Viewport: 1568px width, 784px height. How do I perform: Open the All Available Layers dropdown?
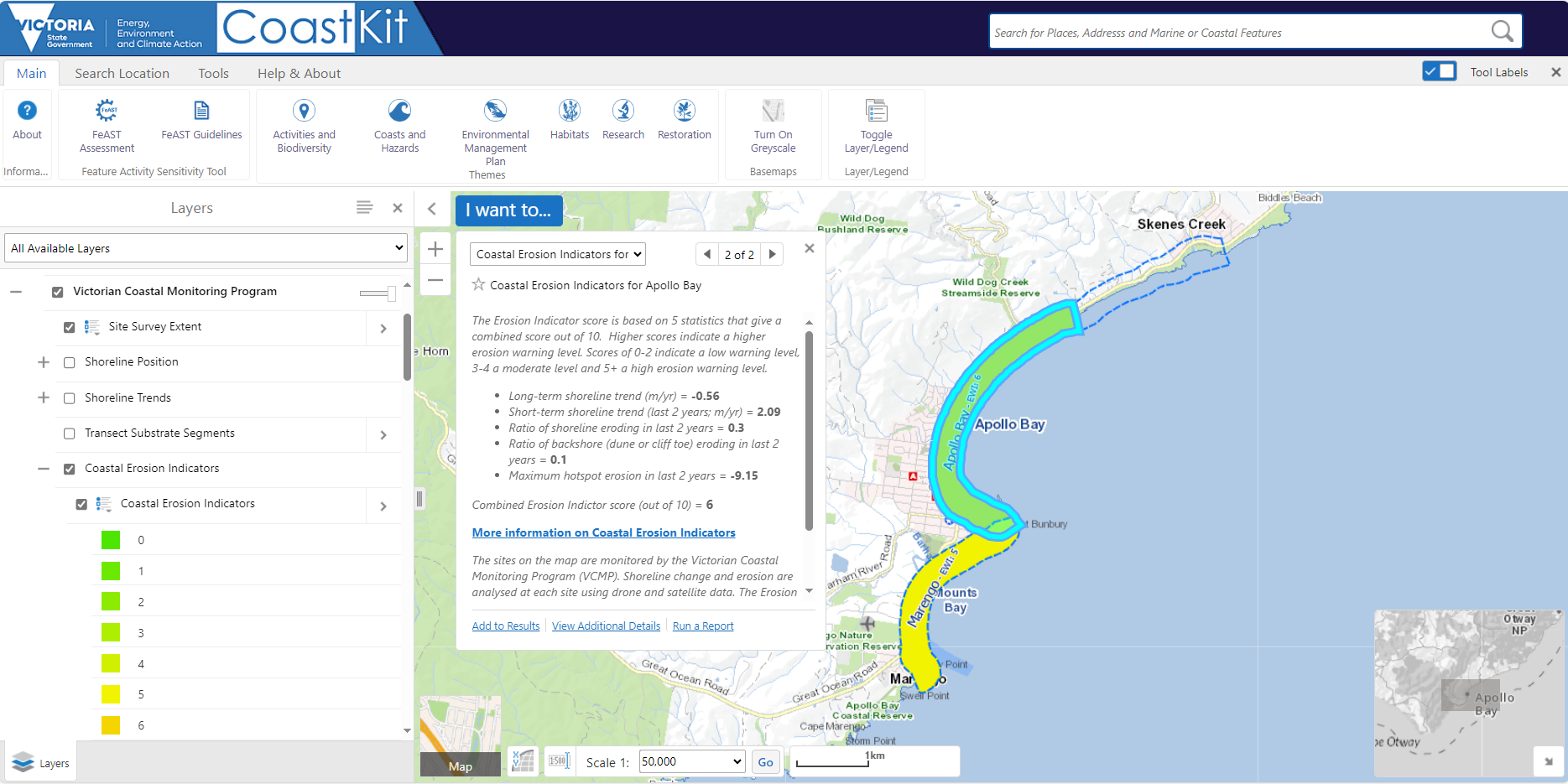pos(206,247)
